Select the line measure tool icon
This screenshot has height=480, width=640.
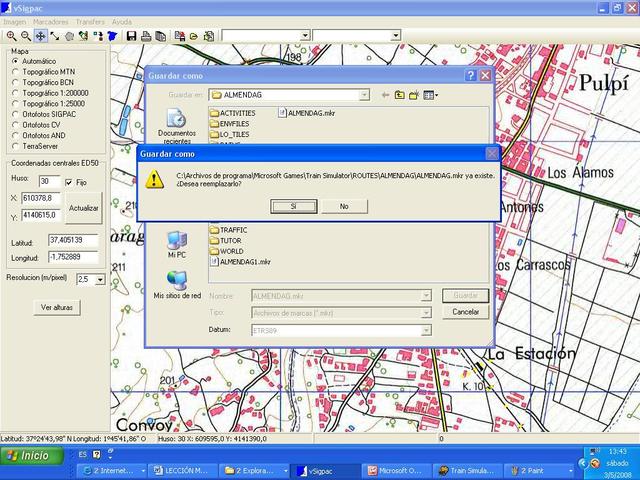(55, 35)
